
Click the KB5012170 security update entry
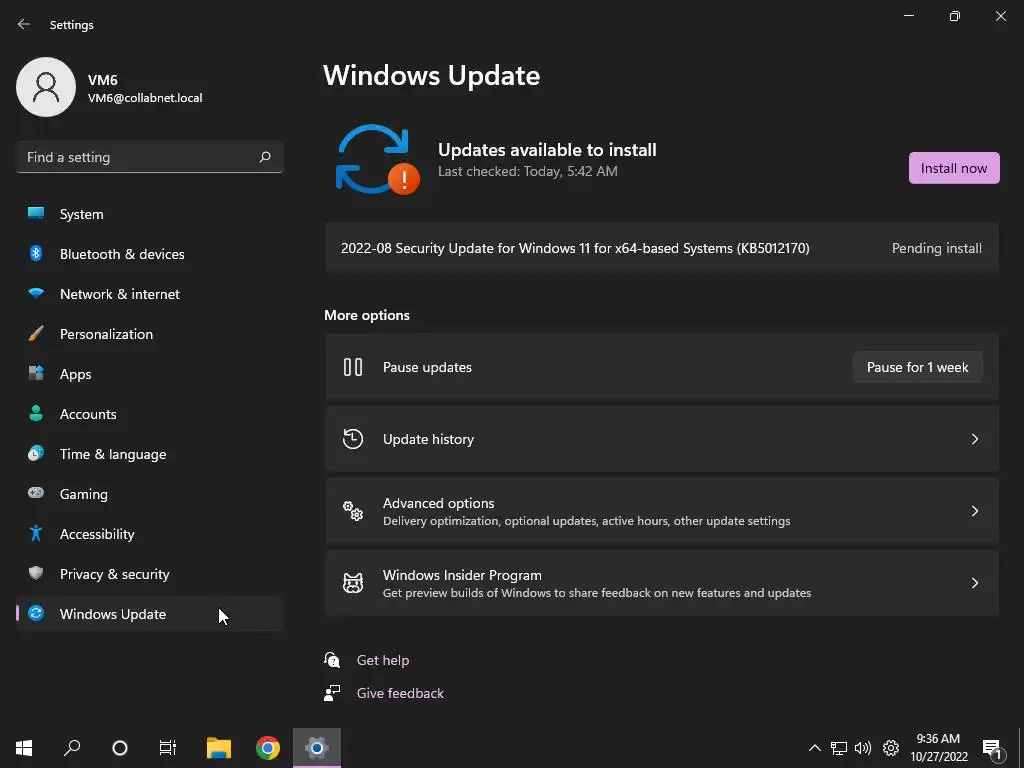[x=662, y=248]
